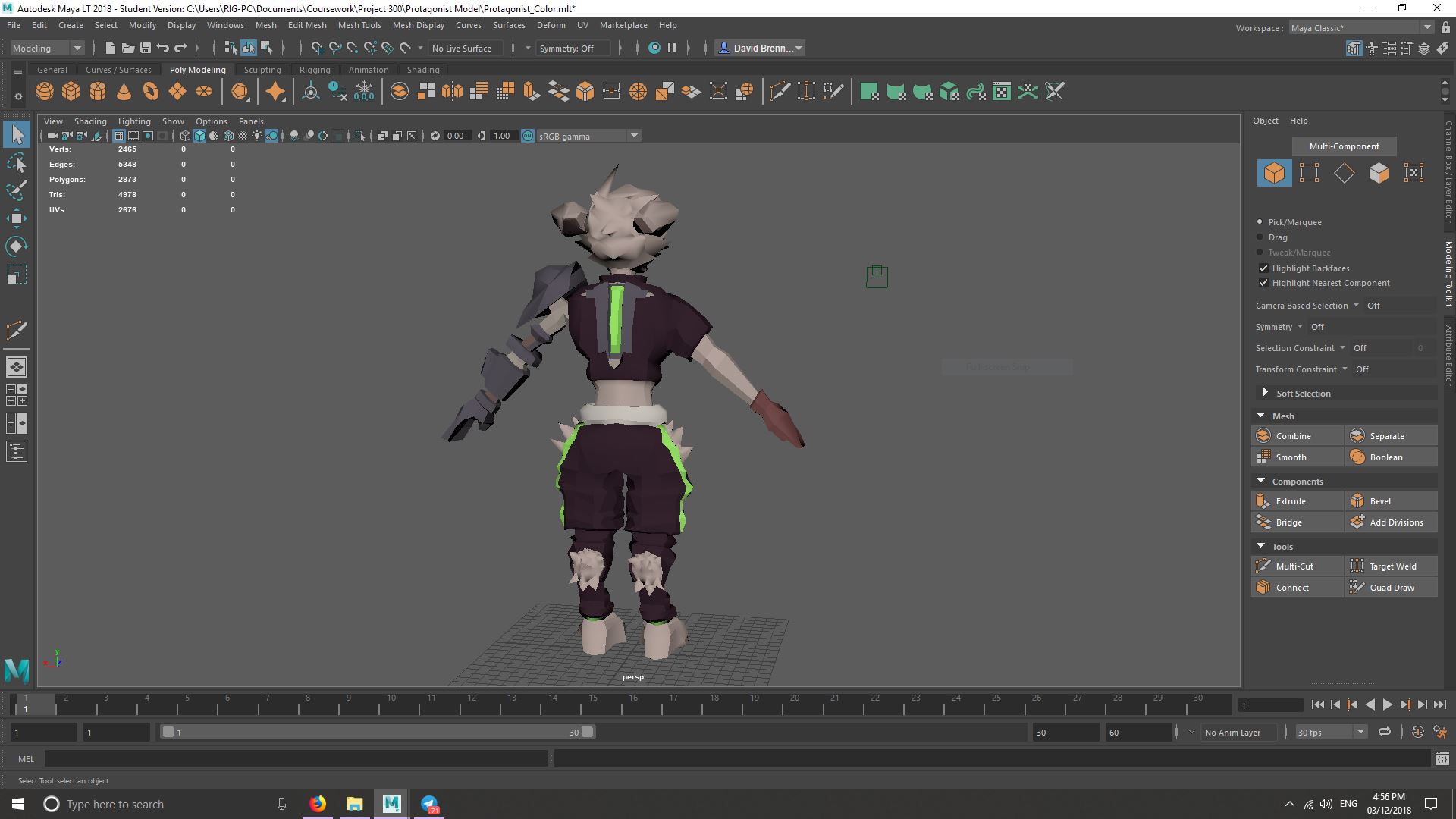Open the Workspace Maya Classic dropdown

pyautogui.click(x=1360, y=28)
